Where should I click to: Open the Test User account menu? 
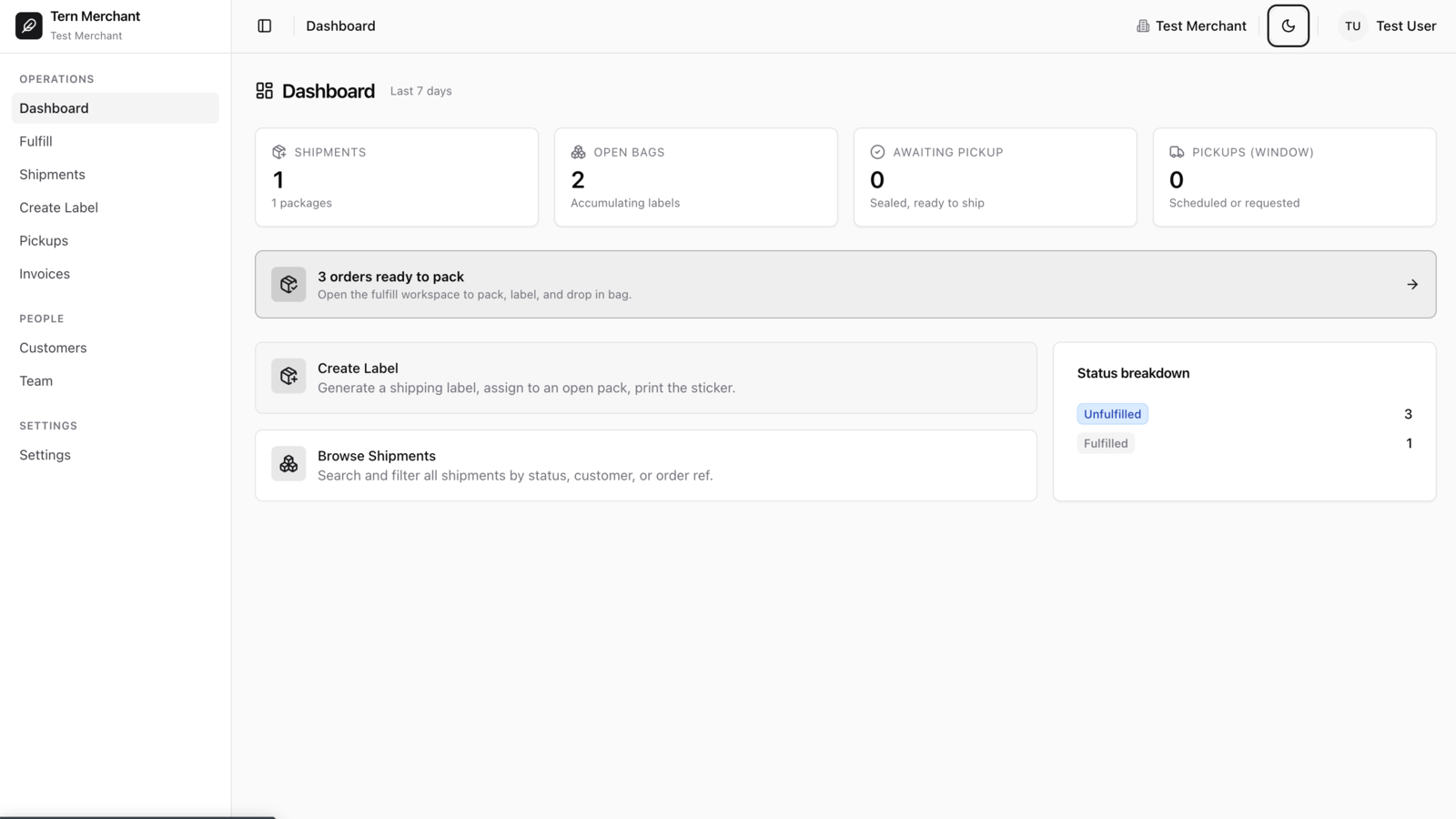1387,25
